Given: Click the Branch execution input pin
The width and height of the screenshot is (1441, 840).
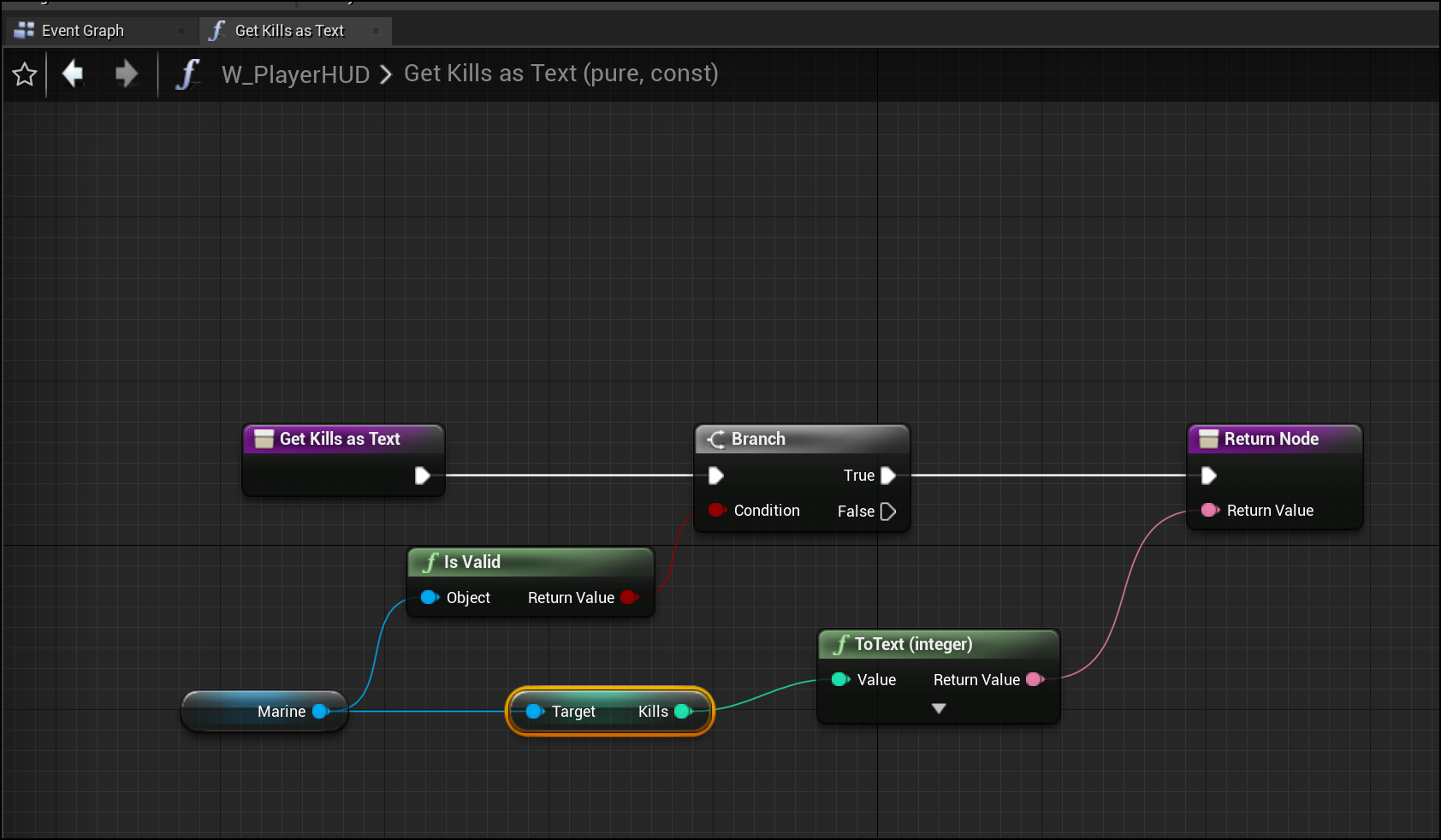Looking at the screenshot, I should (716, 476).
